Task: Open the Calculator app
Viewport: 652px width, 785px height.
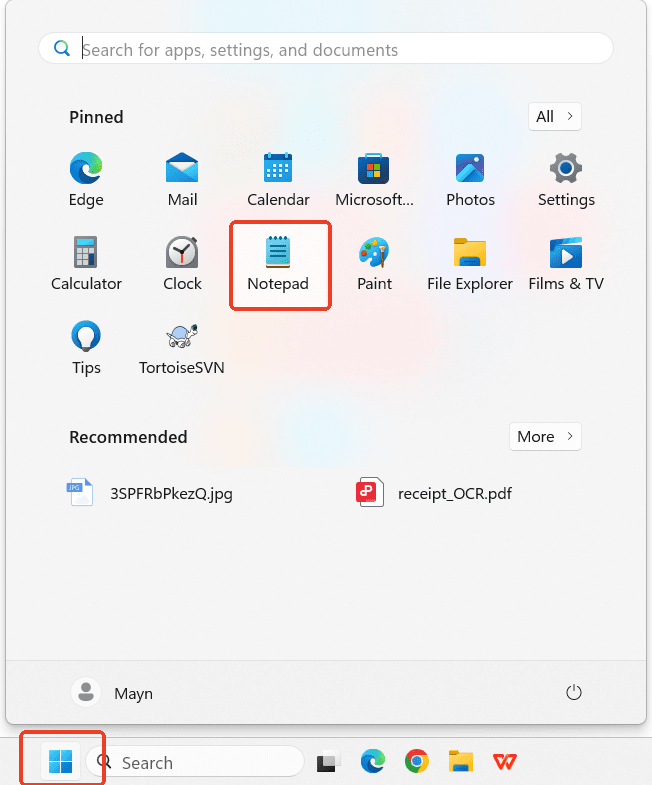Action: click(86, 263)
